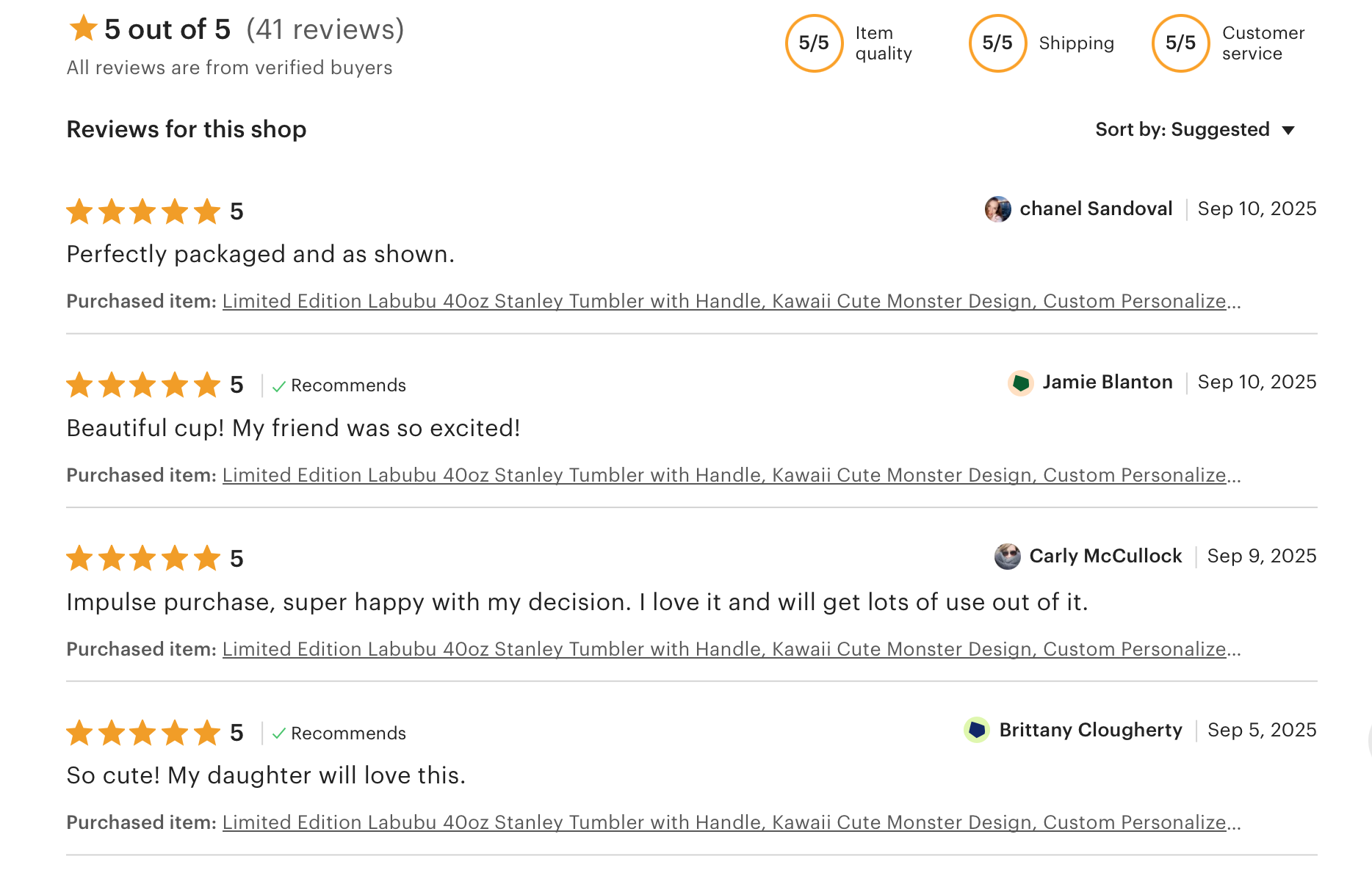Click the reviewer name Brittany Clougherty

[x=1091, y=730]
